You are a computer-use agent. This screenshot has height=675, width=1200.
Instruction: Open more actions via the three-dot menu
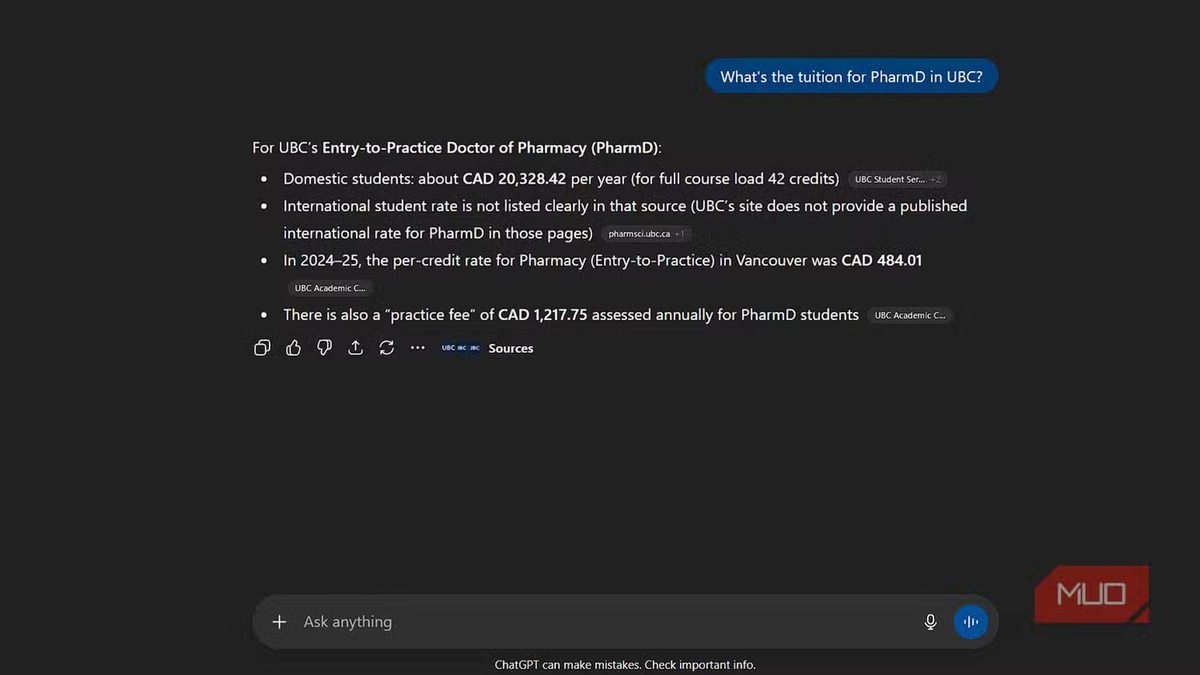418,348
